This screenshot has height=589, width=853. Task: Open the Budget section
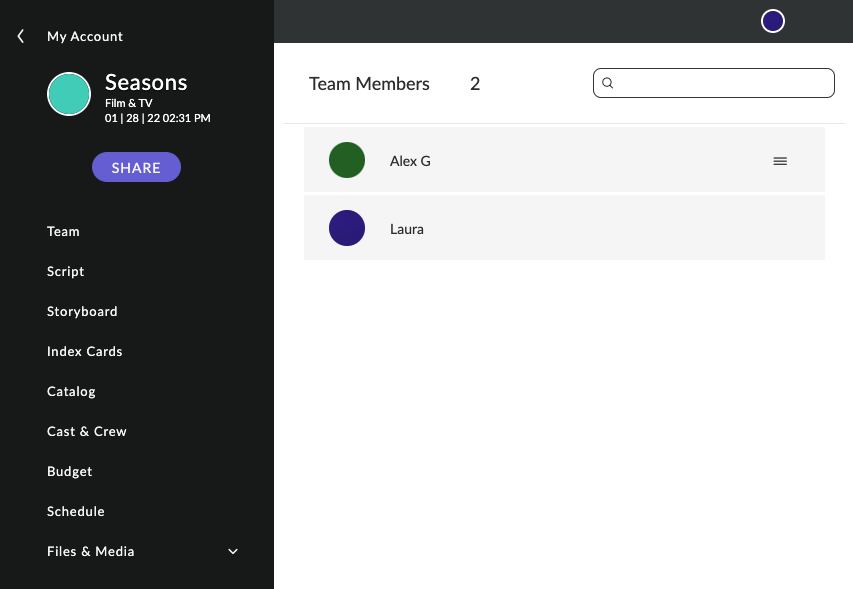[70, 472]
